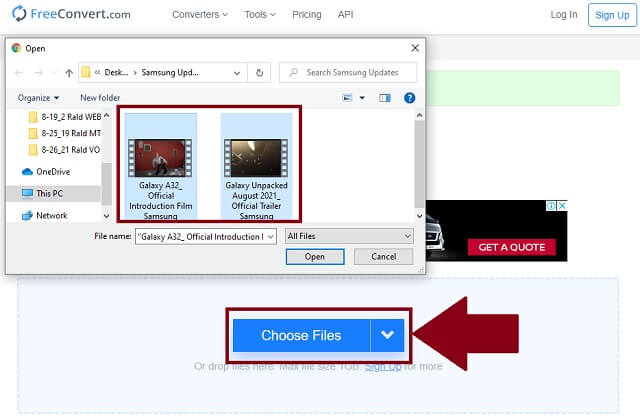
Task: Select the Galaxy A32 Official Introduction Film video
Action: pos(161,167)
